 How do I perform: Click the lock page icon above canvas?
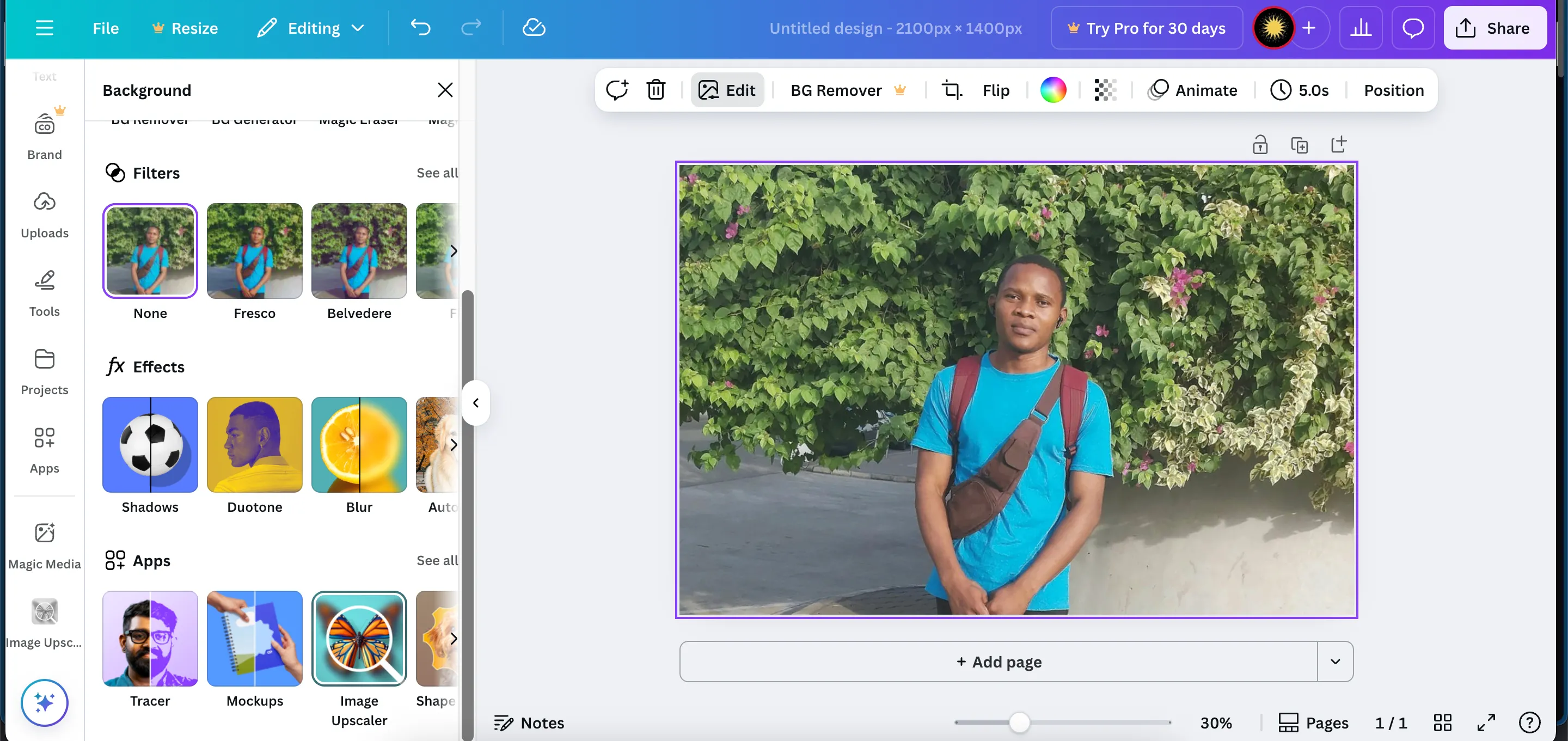click(1260, 145)
